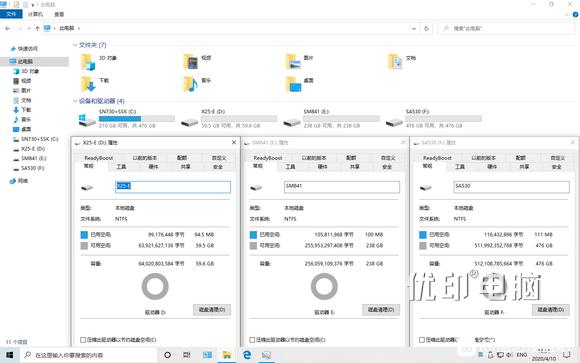The image size is (580, 363).
Task: Select the 视频 folder icon in main pane
Action: tap(190, 62)
